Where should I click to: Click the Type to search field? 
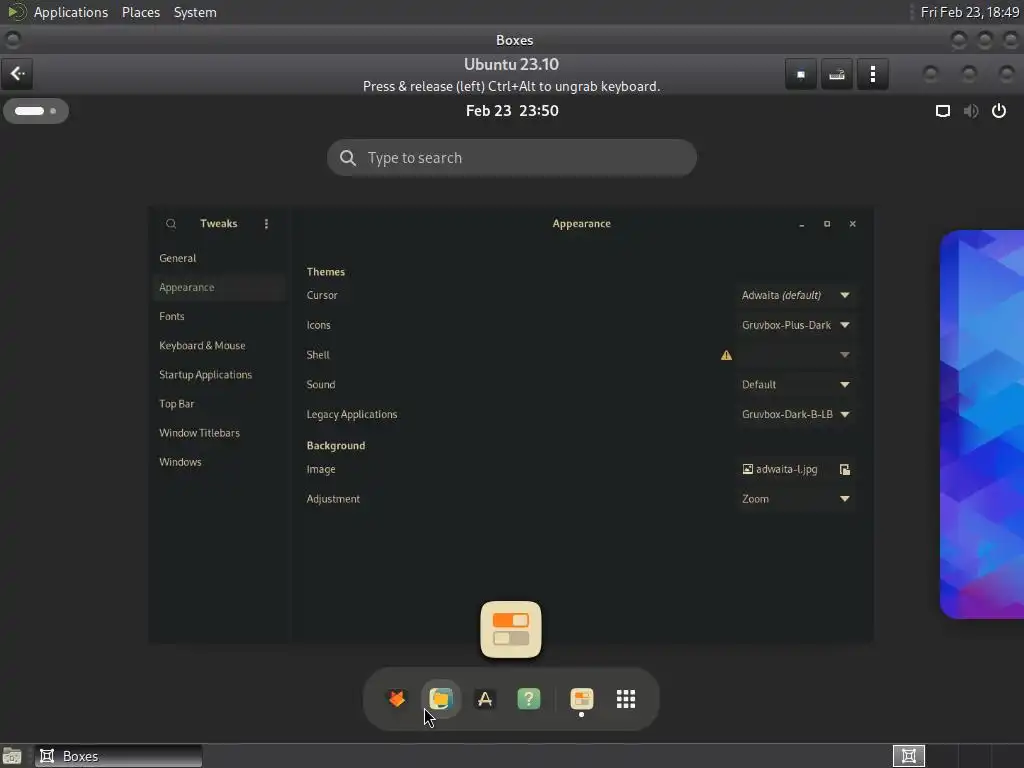(511, 158)
